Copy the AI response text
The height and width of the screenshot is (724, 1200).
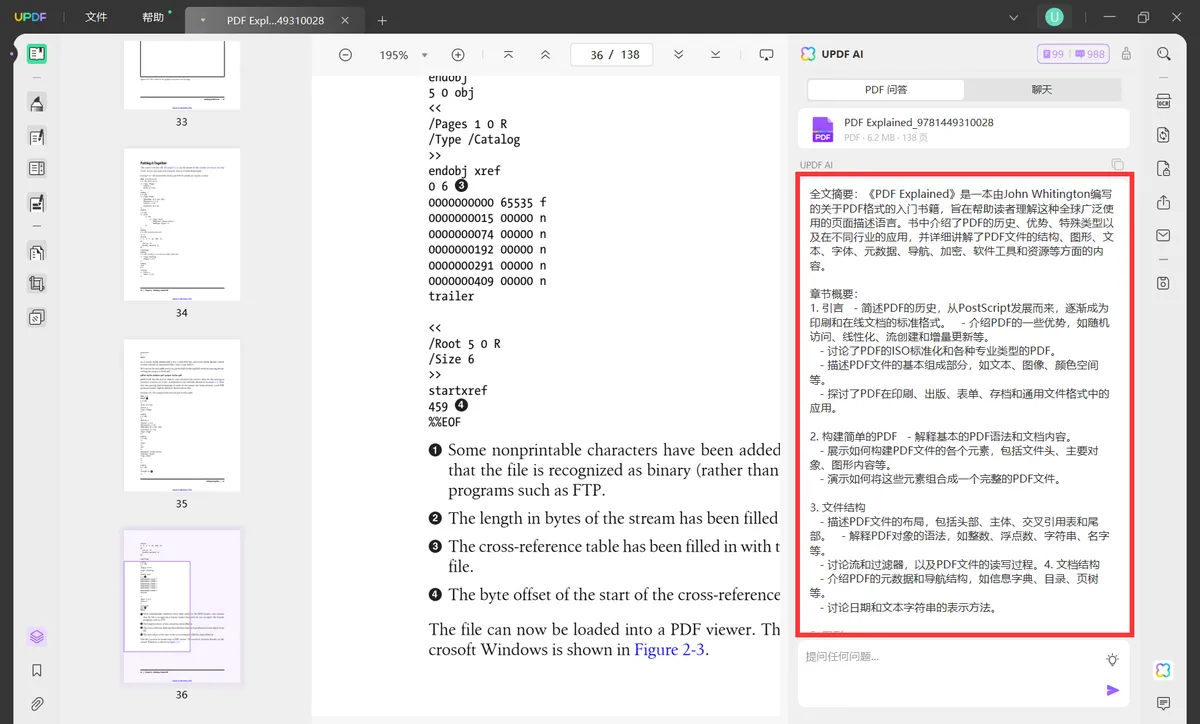pyautogui.click(x=1118, y=165)
